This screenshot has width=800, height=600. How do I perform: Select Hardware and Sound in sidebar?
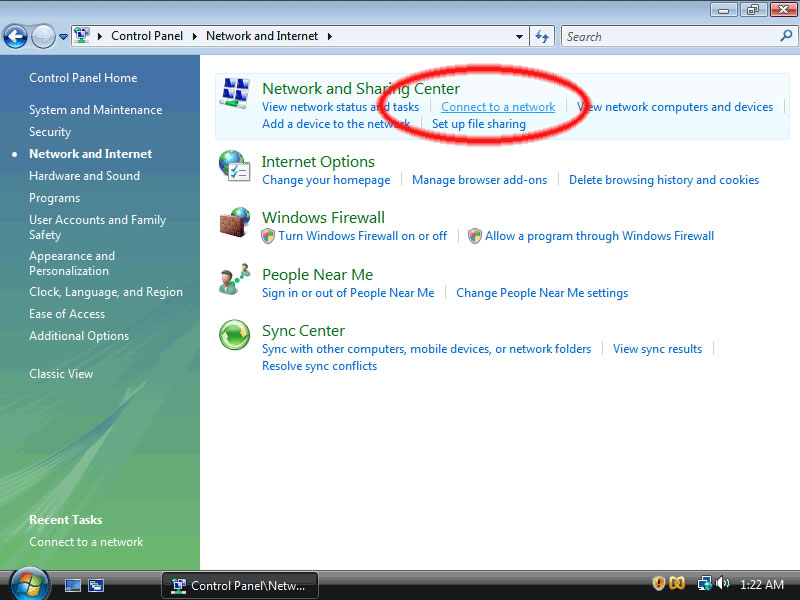pos(84,176)
